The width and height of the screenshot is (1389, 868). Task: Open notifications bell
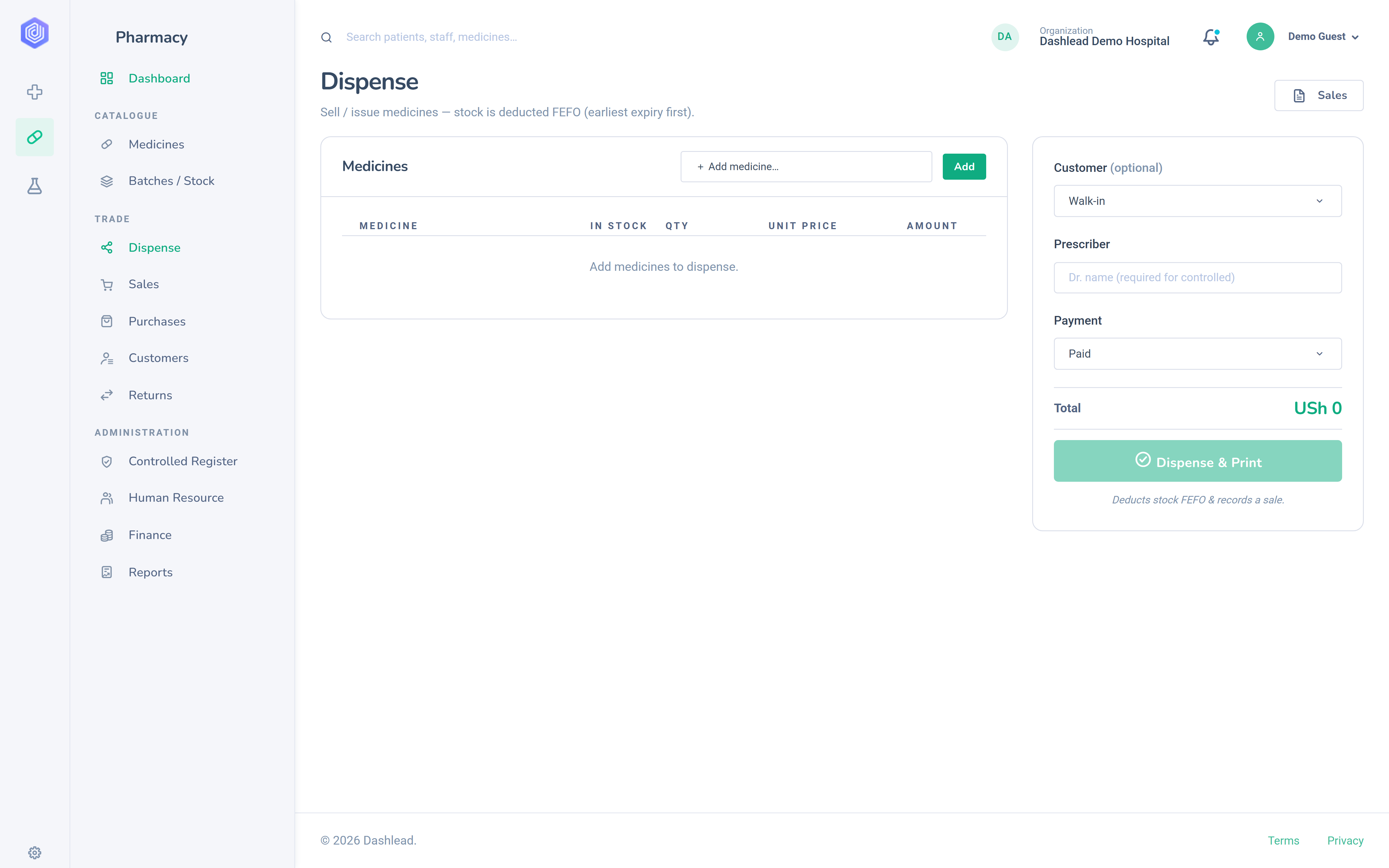point(1211,37)
